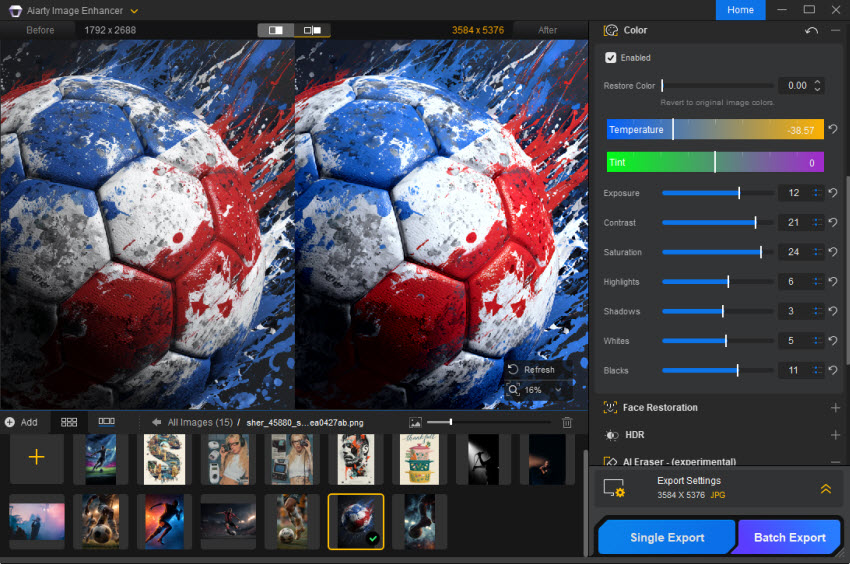The height and width of the screenshot is (564, 850).
Task: Toggle the Color Enabled checkbox
Action: pyautogui.click(x=610, y=57)
